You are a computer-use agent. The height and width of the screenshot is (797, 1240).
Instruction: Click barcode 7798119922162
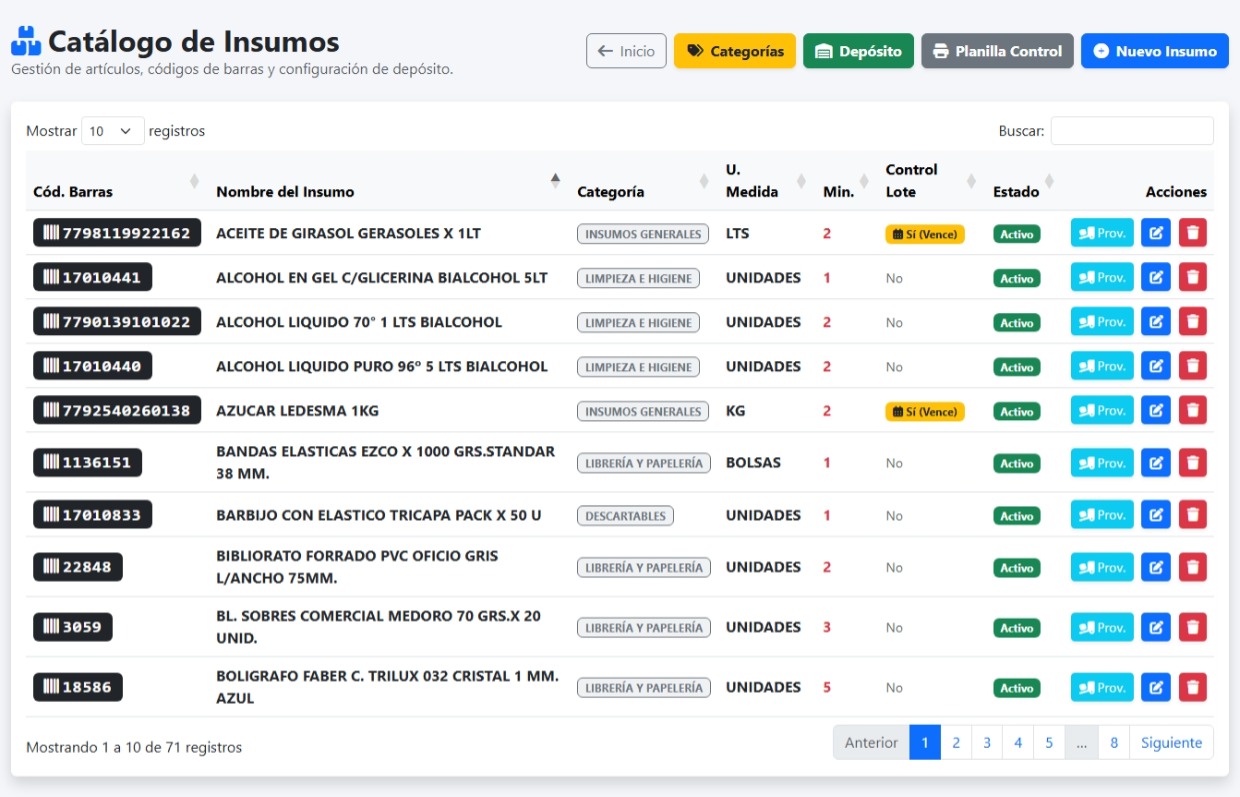point(117,233)
